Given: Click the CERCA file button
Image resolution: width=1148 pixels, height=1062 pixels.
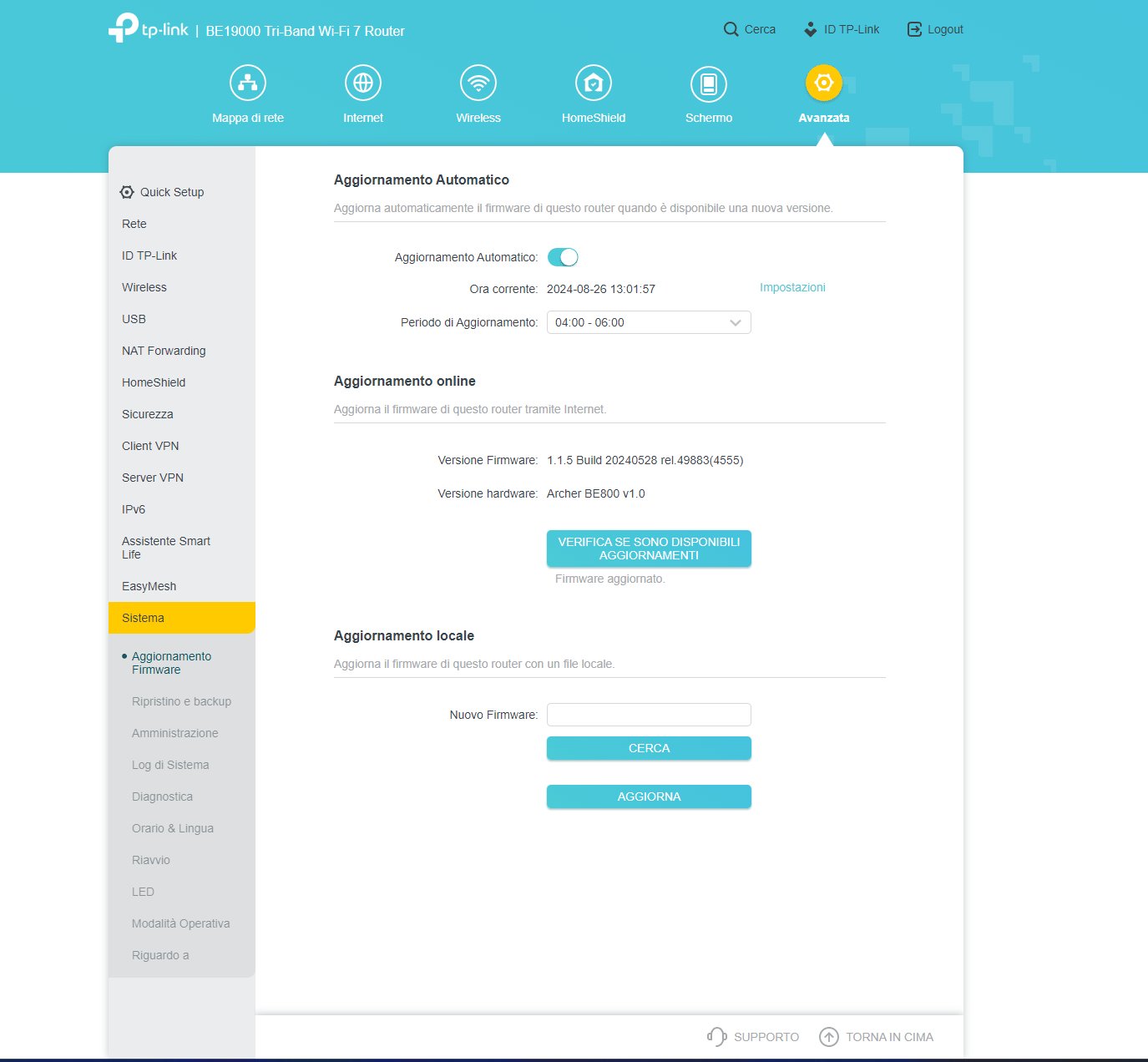Looking at the screenshot, I should [x=649, y=748].
